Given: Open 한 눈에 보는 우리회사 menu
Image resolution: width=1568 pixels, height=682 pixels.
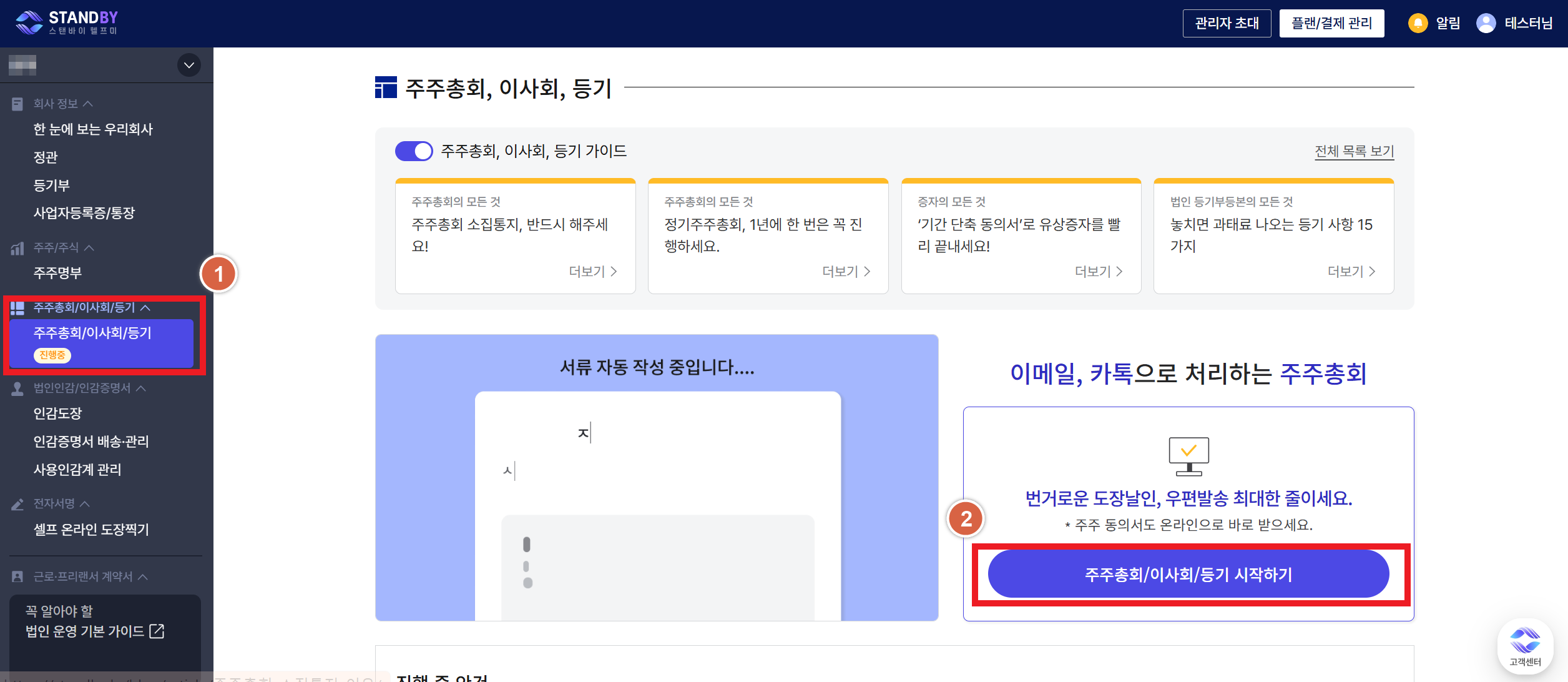Looking at the screenshot, I should 93,129.
